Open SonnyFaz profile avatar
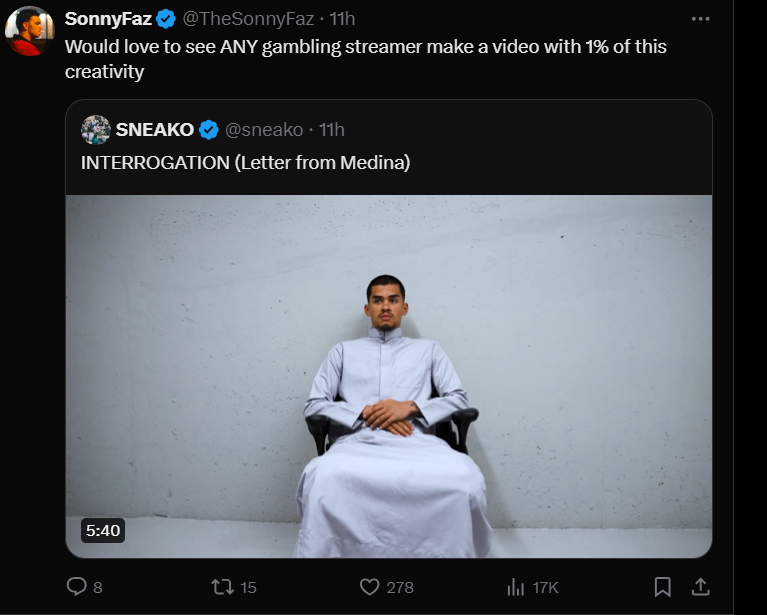Image resolution: width=767 pixels, height=615 pixels. point(29,31)
